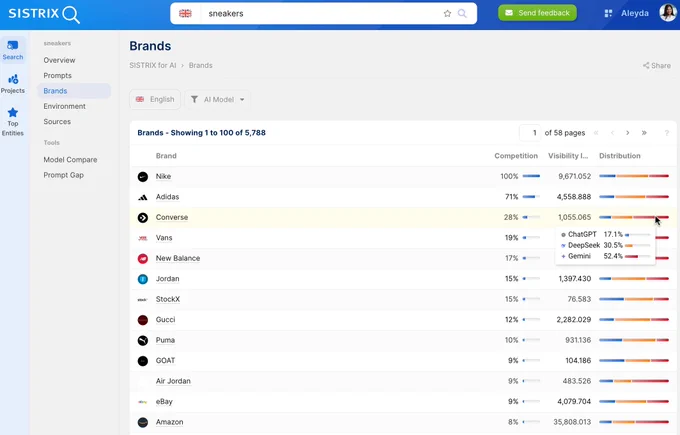Open the Adidas brand link
The height and width of the screenshot is (435, 680).
[167, 197]
